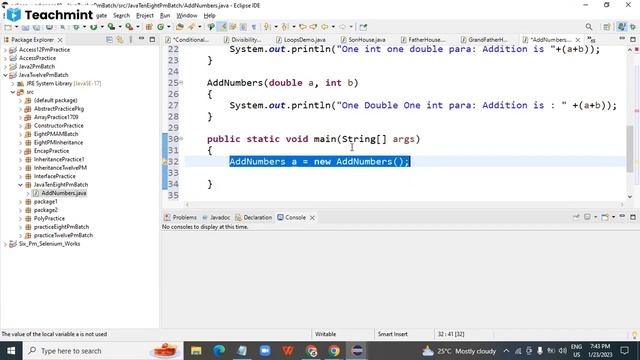Close the Console view tab
The image size is (640, 360).
312,218
